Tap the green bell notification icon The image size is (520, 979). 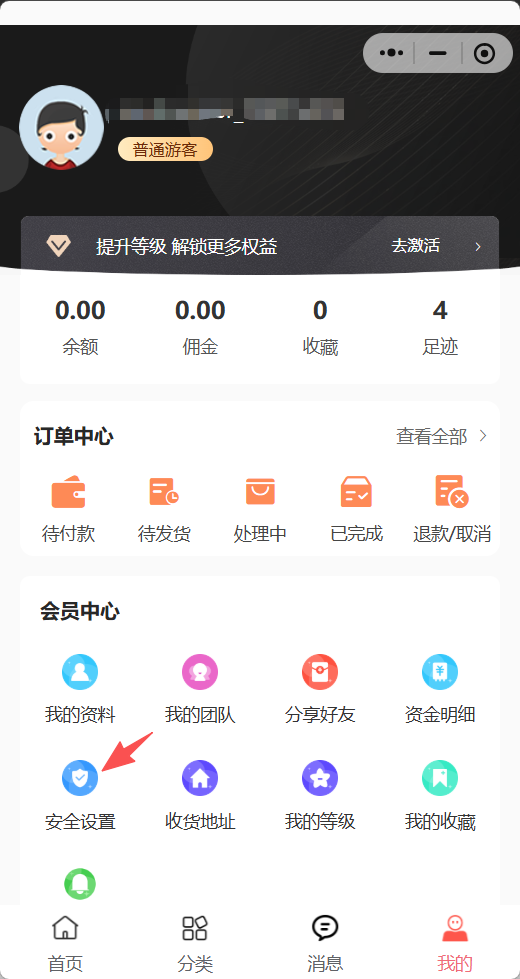coord(80,884)
